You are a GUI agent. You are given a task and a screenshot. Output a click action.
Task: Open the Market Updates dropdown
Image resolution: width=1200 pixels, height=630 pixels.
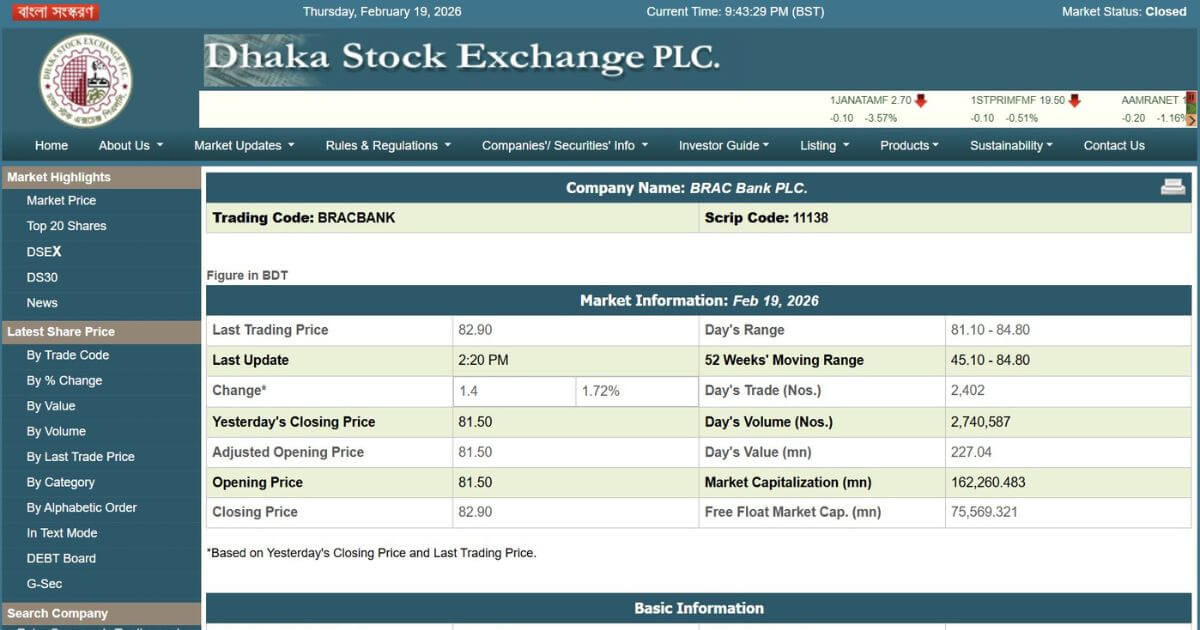pos(244,146)
